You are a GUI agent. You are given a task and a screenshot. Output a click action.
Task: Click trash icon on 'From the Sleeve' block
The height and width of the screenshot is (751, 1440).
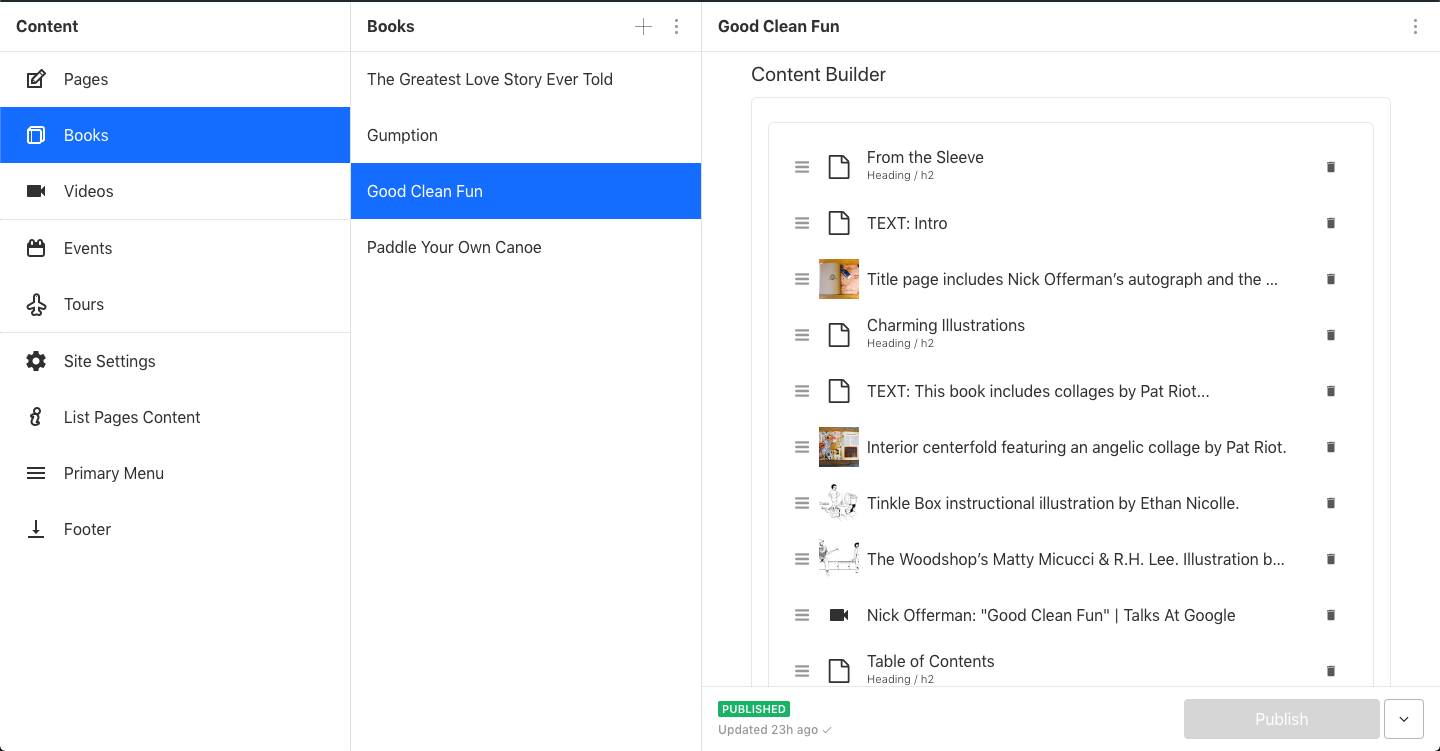pos(1330,167)
